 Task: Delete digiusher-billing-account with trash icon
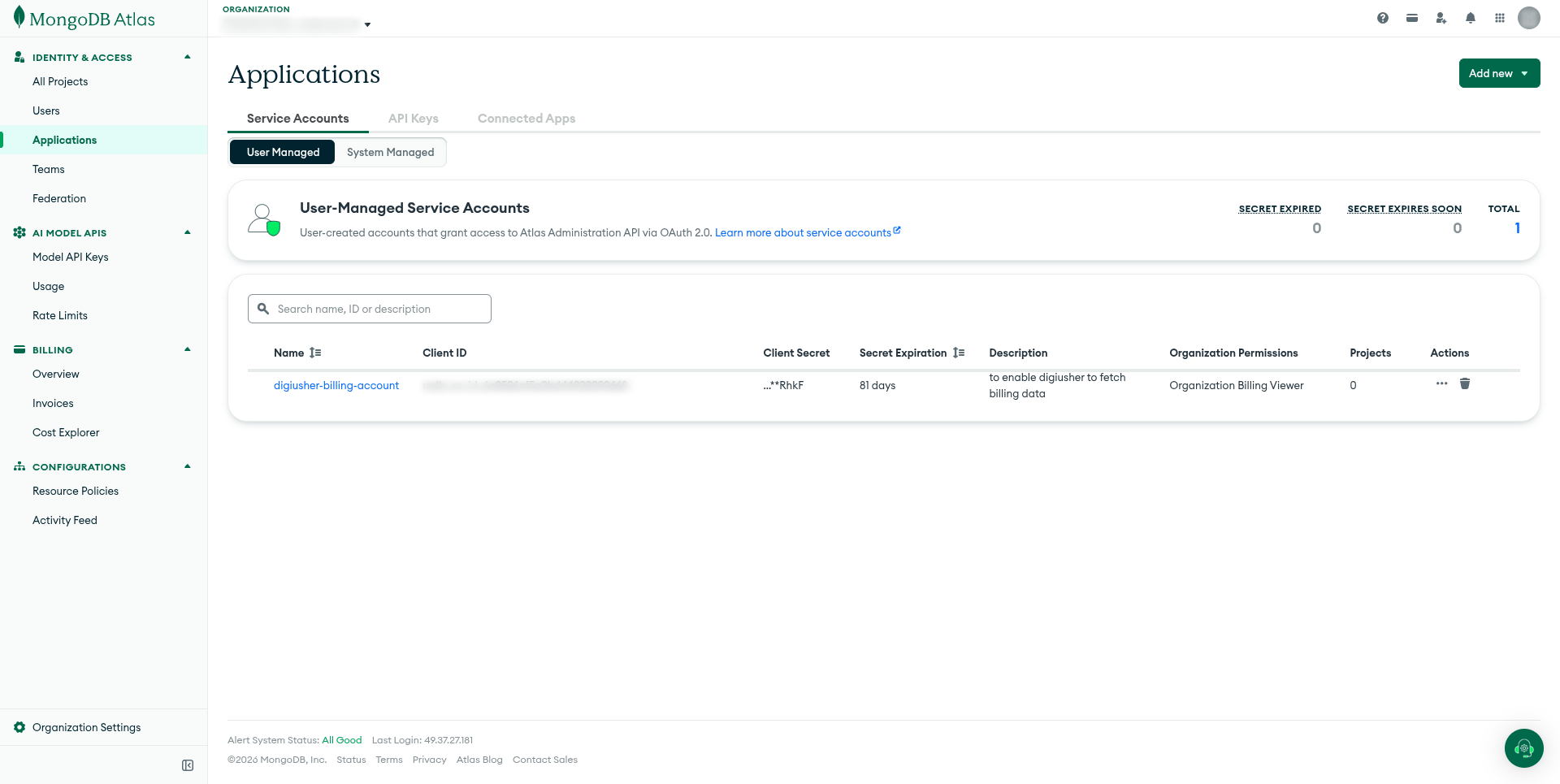(x=1465, y=383)
